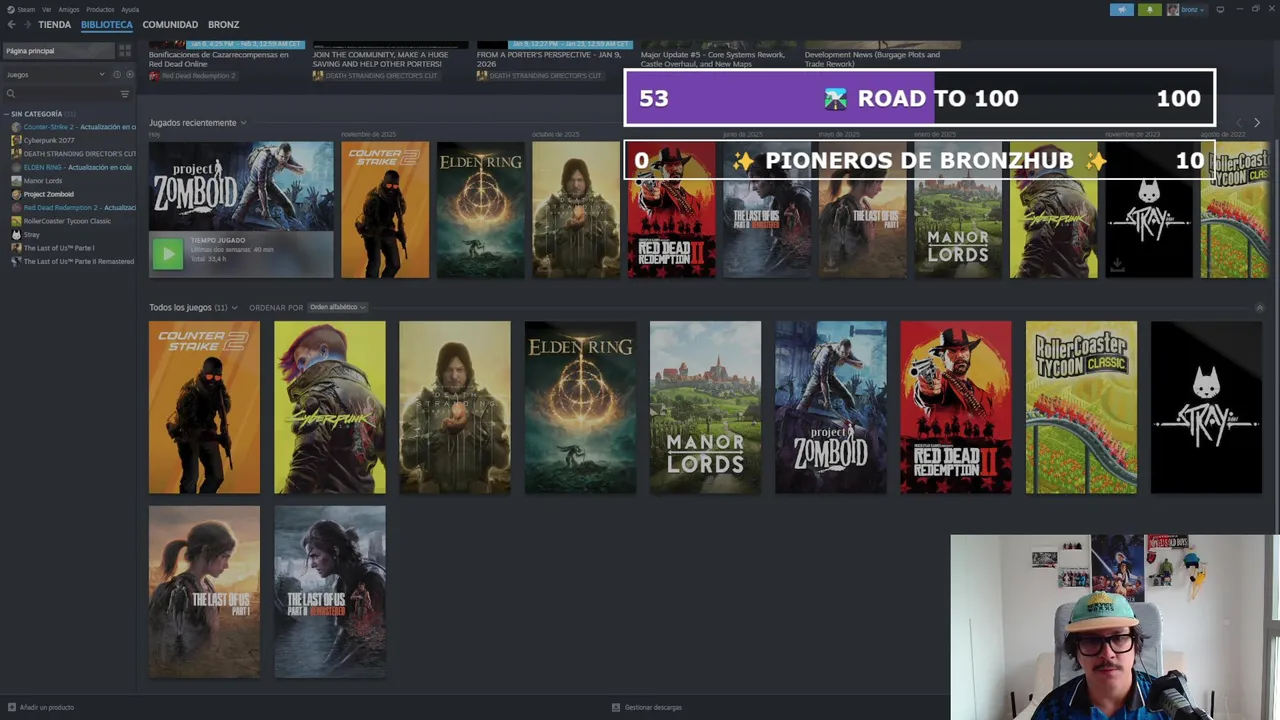Click Manor Lords icon in sidebar list
Image resolution: width=1280 pixels, height=720 pixels.
16,181
